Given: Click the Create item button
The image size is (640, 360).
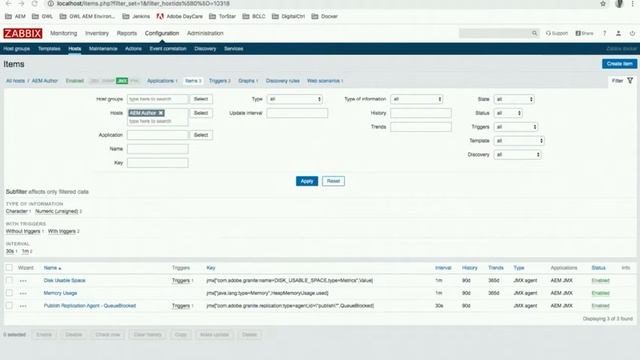Looking at the screenshot, I should point(619,64).
